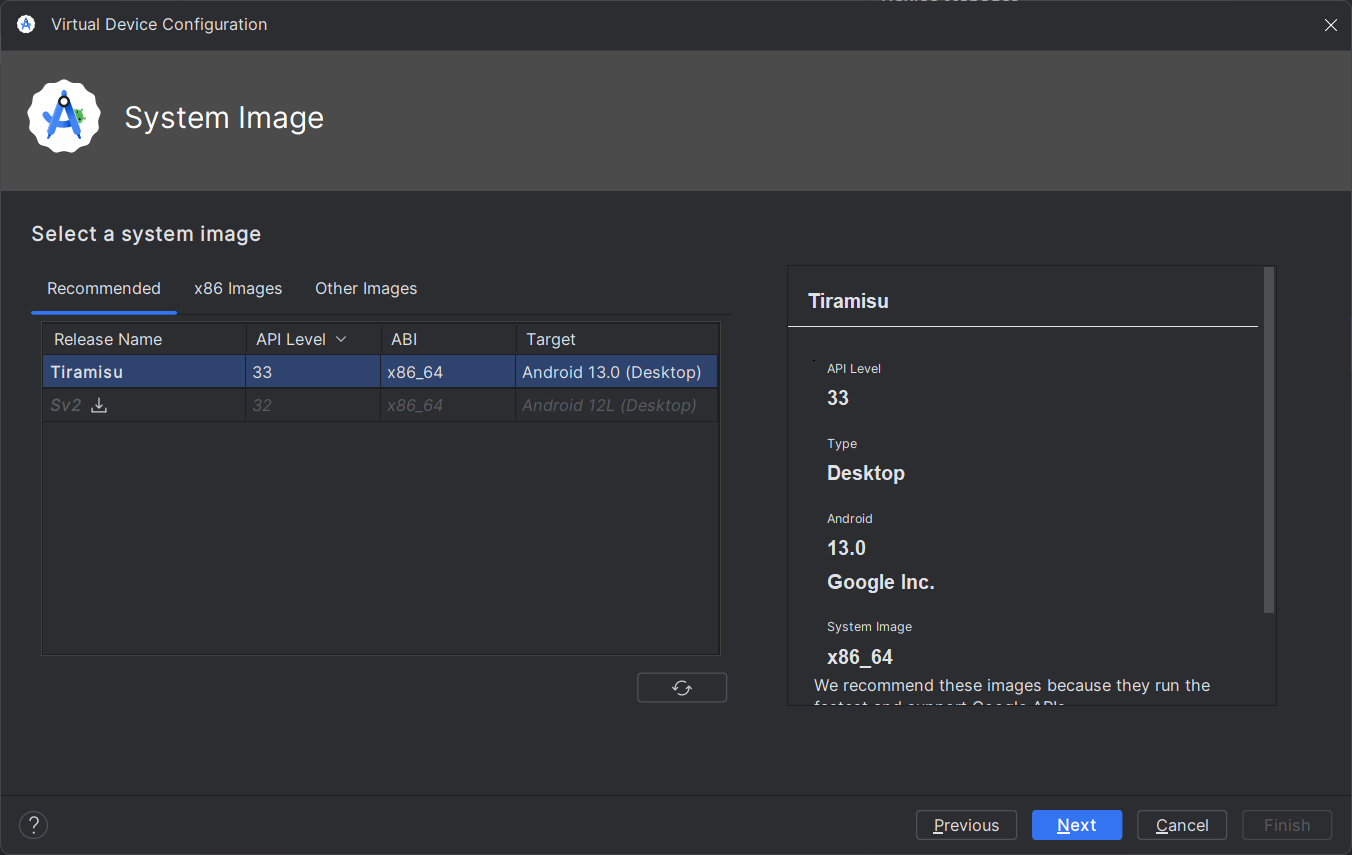This screenshot has height=855, width=1352.
Task: Select the Tiramisu release row
Action: (380, 372)
